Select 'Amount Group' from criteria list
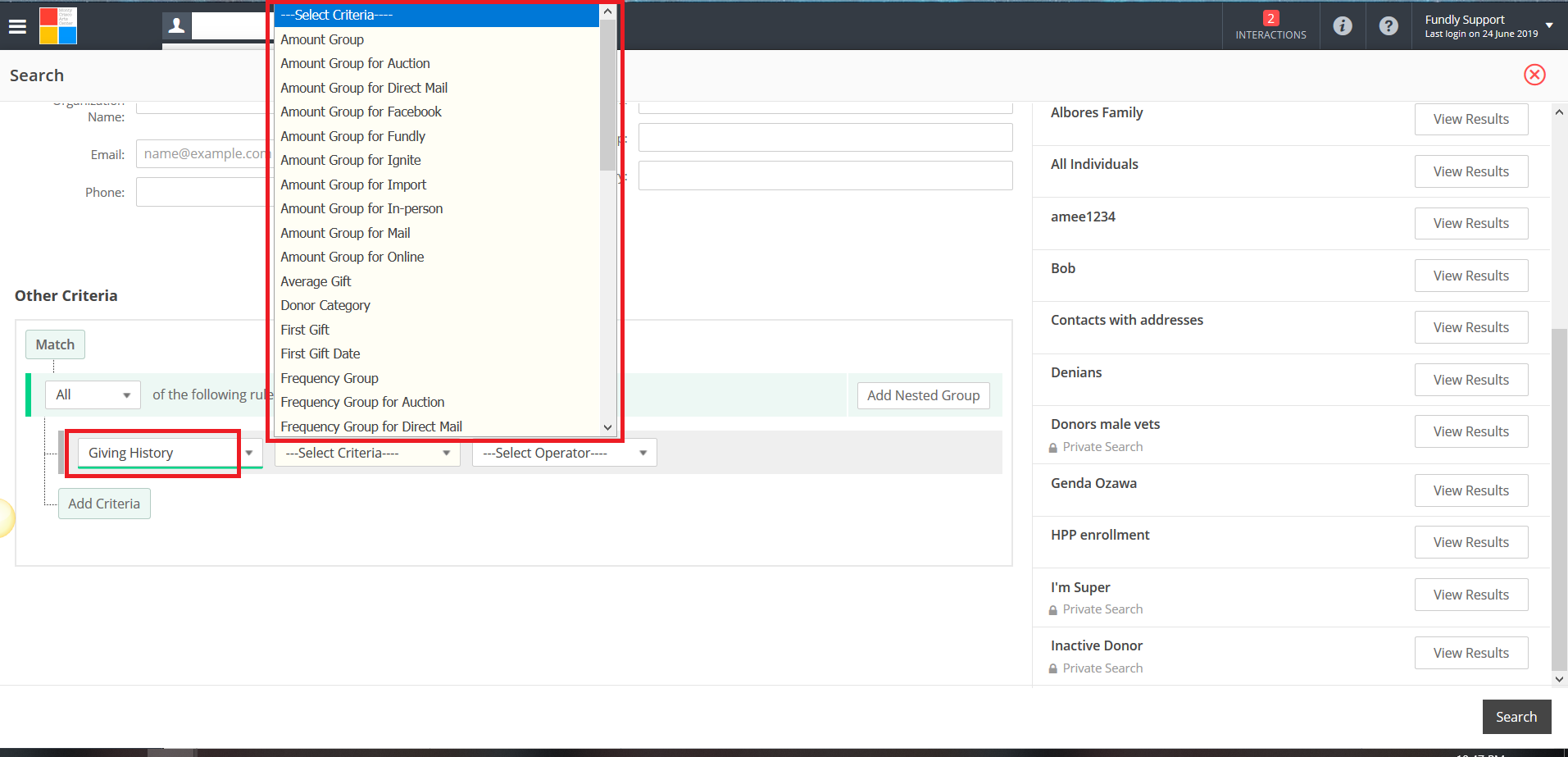Image resolution: width=1568 pixels, height=757 pixels. pyautogui.click(x=437, y=39)
